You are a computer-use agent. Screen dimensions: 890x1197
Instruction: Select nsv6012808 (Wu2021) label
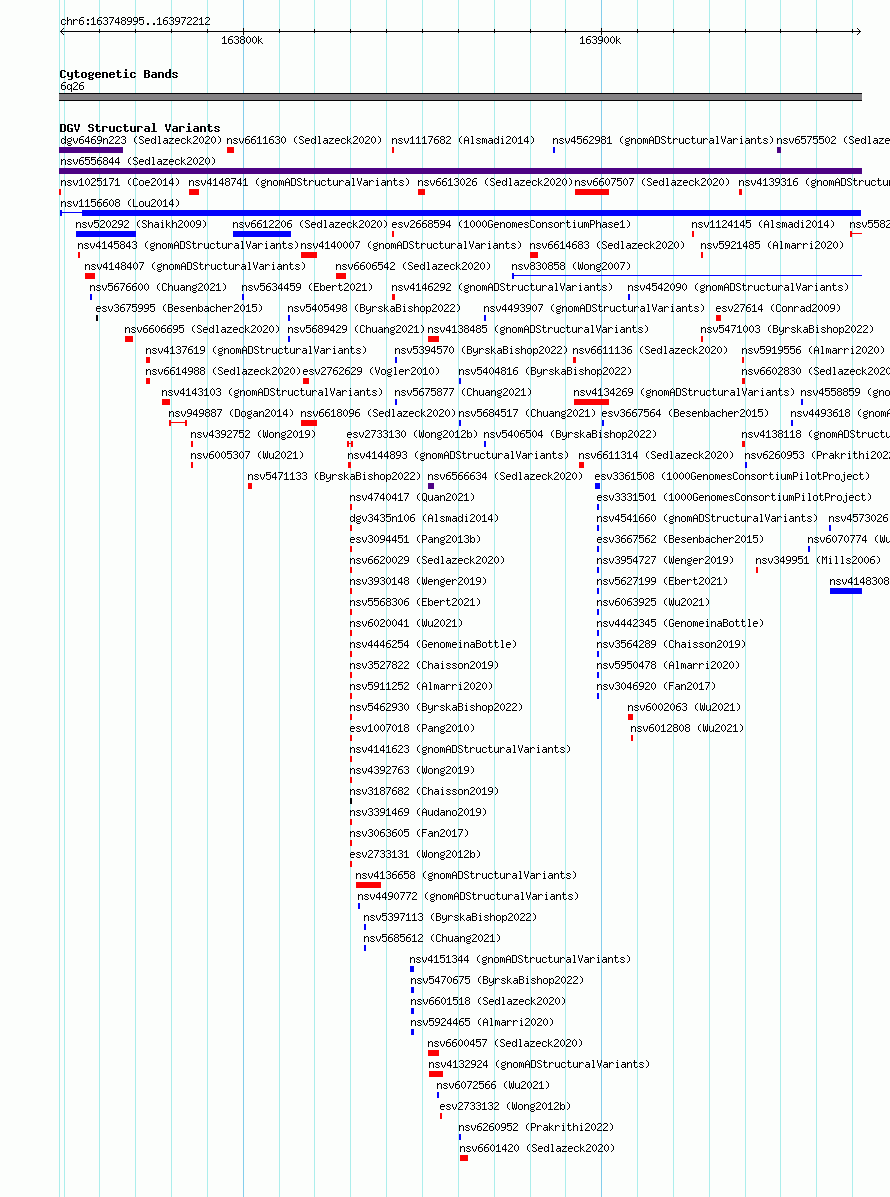pos(687,728)
